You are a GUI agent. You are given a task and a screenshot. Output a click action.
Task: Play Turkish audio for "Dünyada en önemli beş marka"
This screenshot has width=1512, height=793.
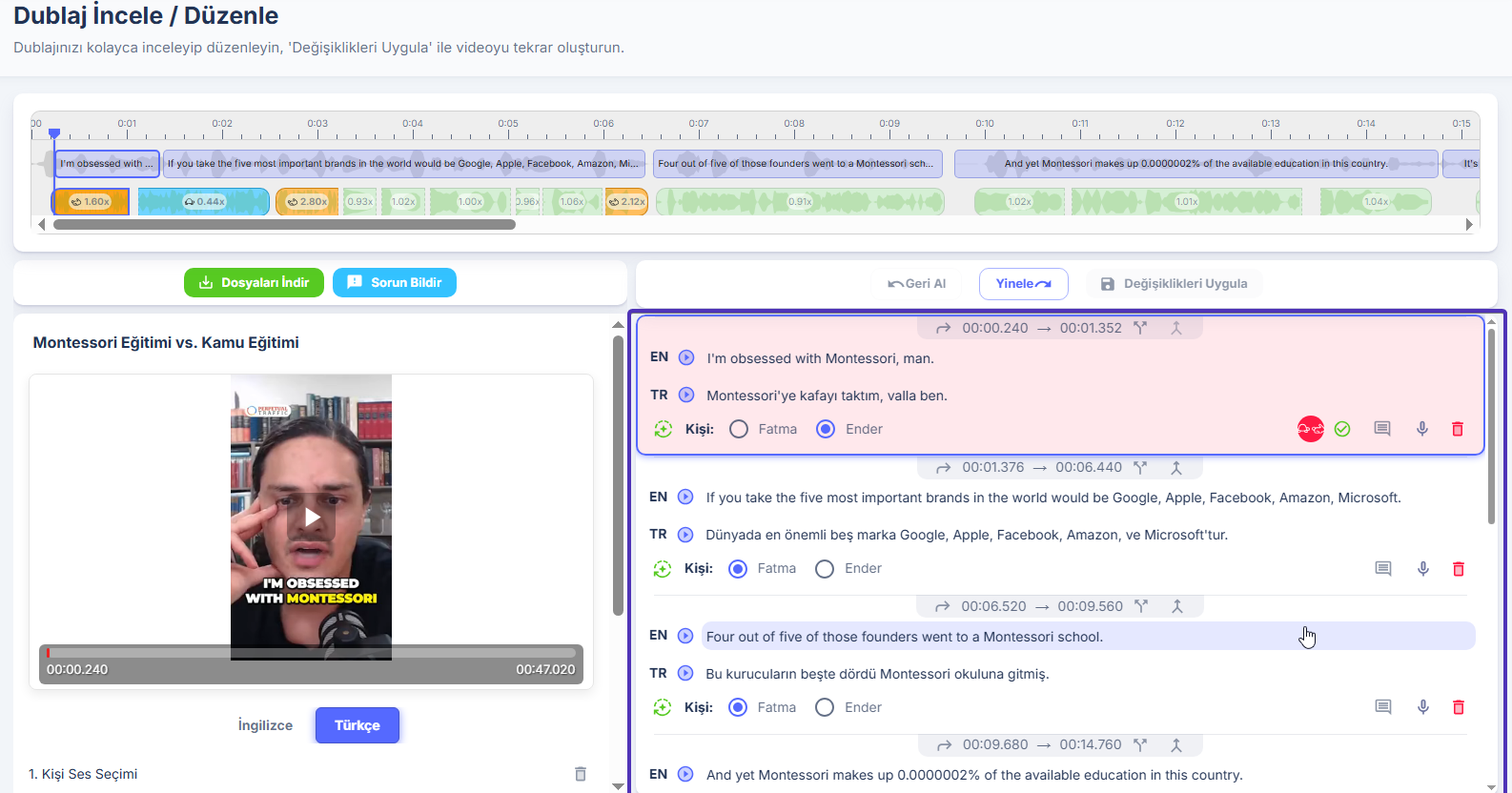(685, 535)
